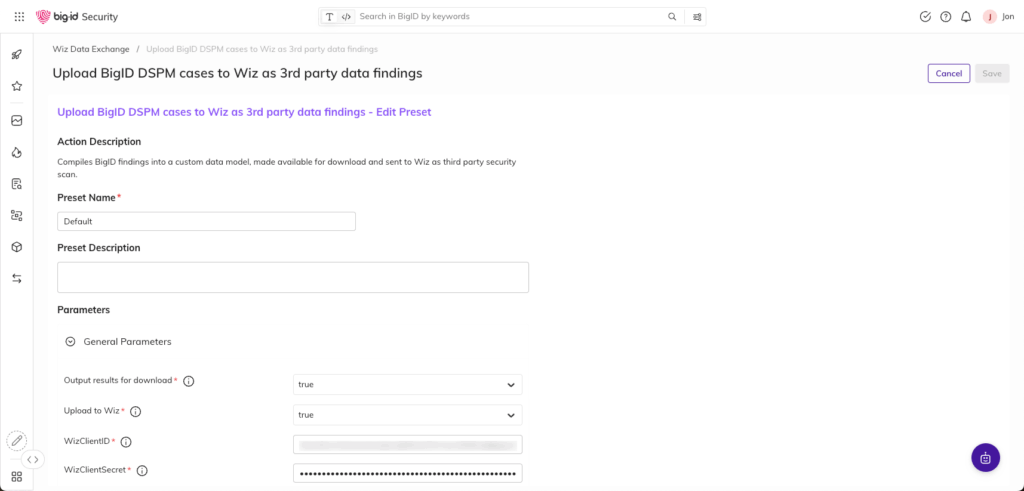Switch search to text mode
The image size is (1024, 491).
coord(330,17)
